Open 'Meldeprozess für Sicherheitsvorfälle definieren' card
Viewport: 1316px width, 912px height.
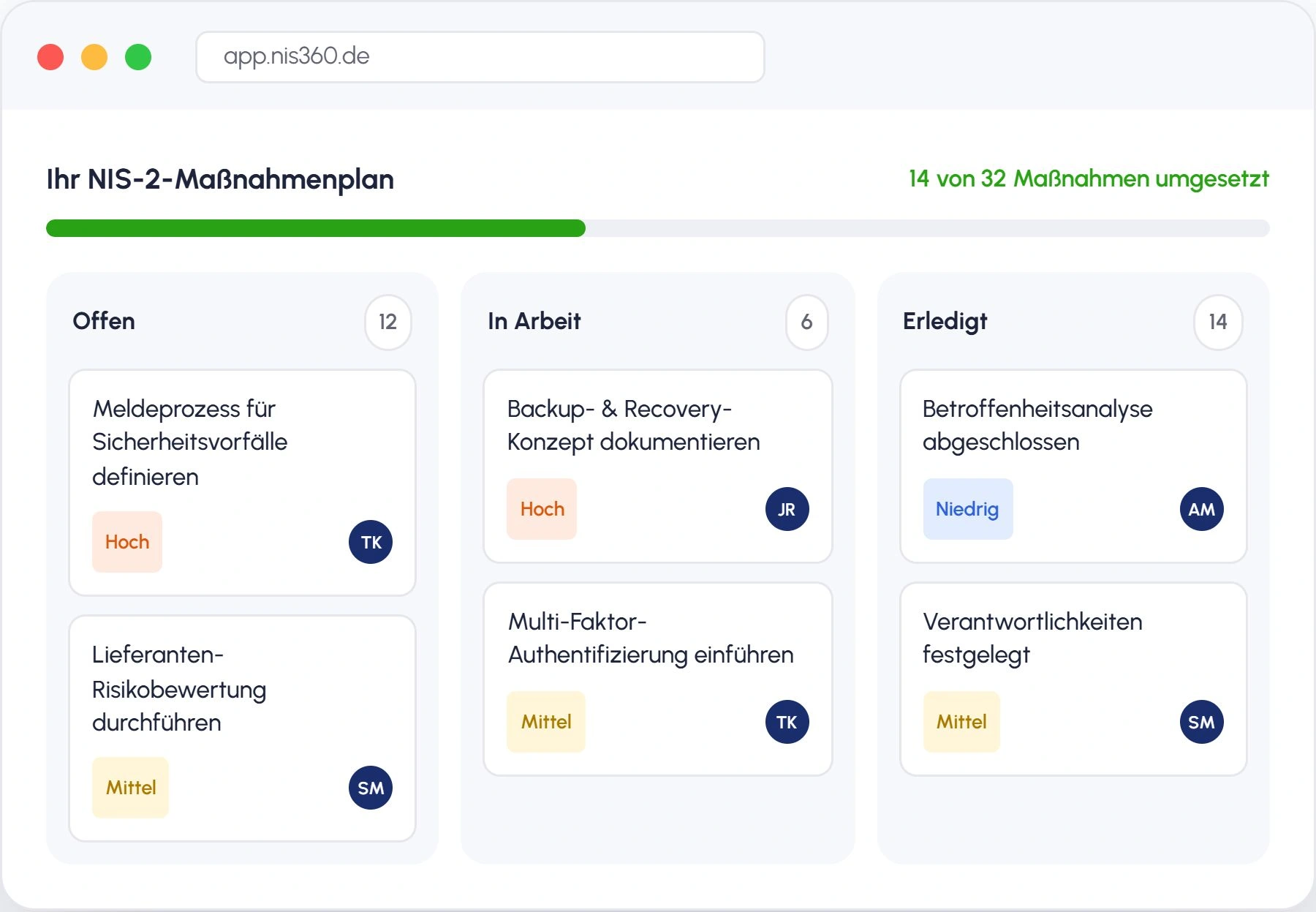(x=242, y=483)
